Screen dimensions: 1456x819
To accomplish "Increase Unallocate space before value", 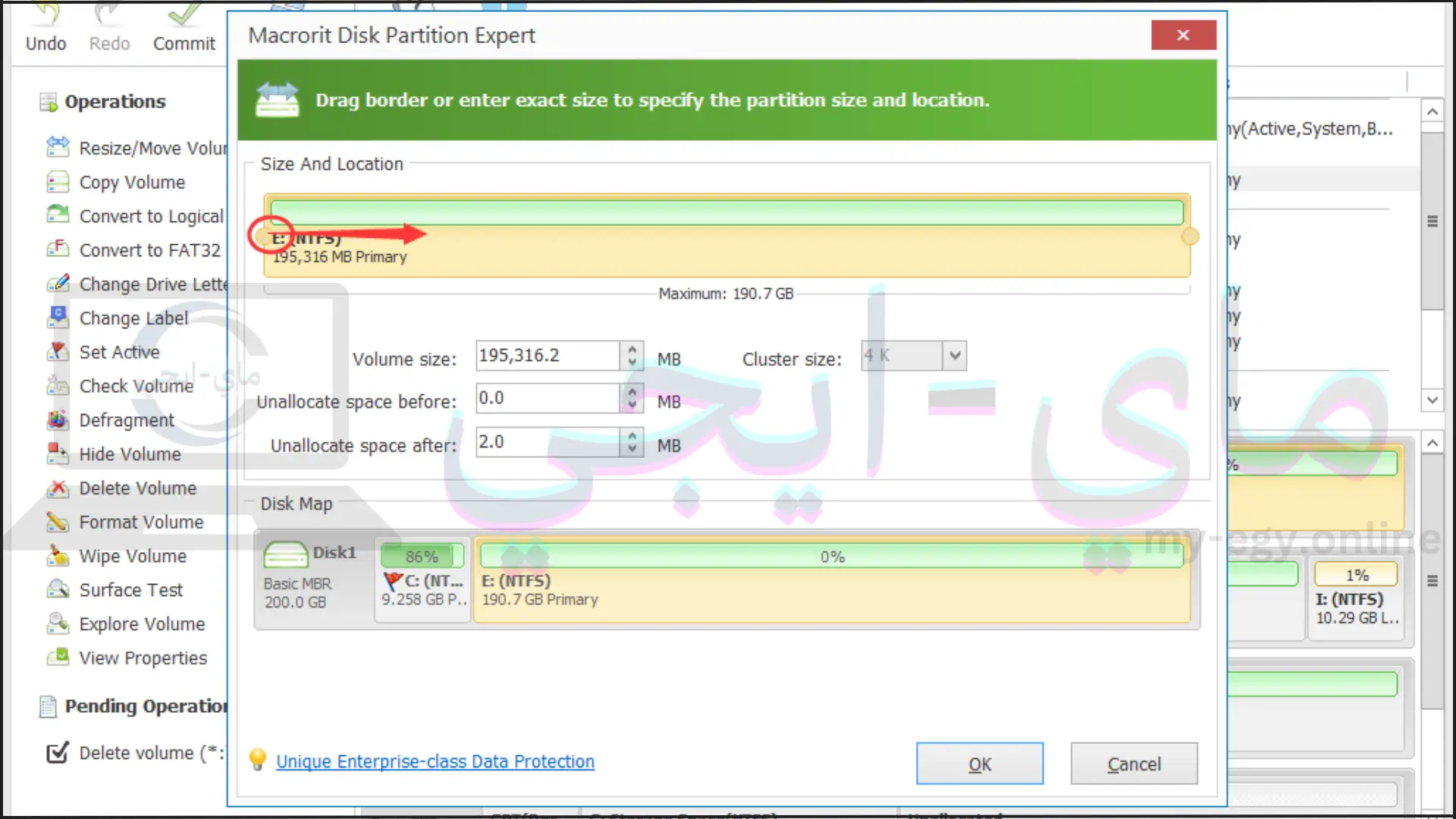I will tap(632, 391).
